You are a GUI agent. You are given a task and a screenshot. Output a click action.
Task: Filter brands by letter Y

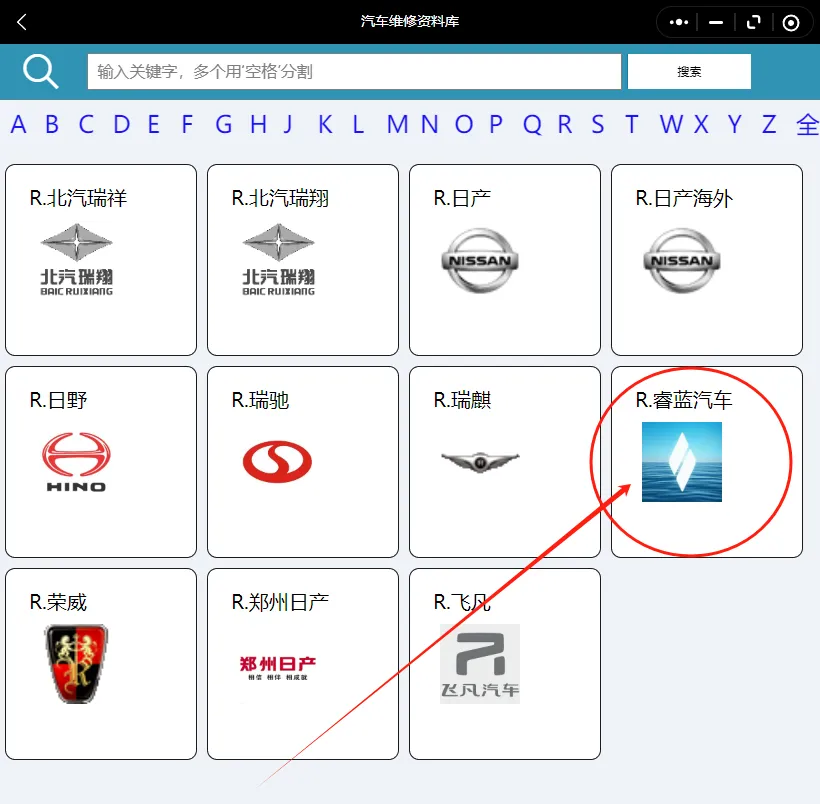click(735, 124)
